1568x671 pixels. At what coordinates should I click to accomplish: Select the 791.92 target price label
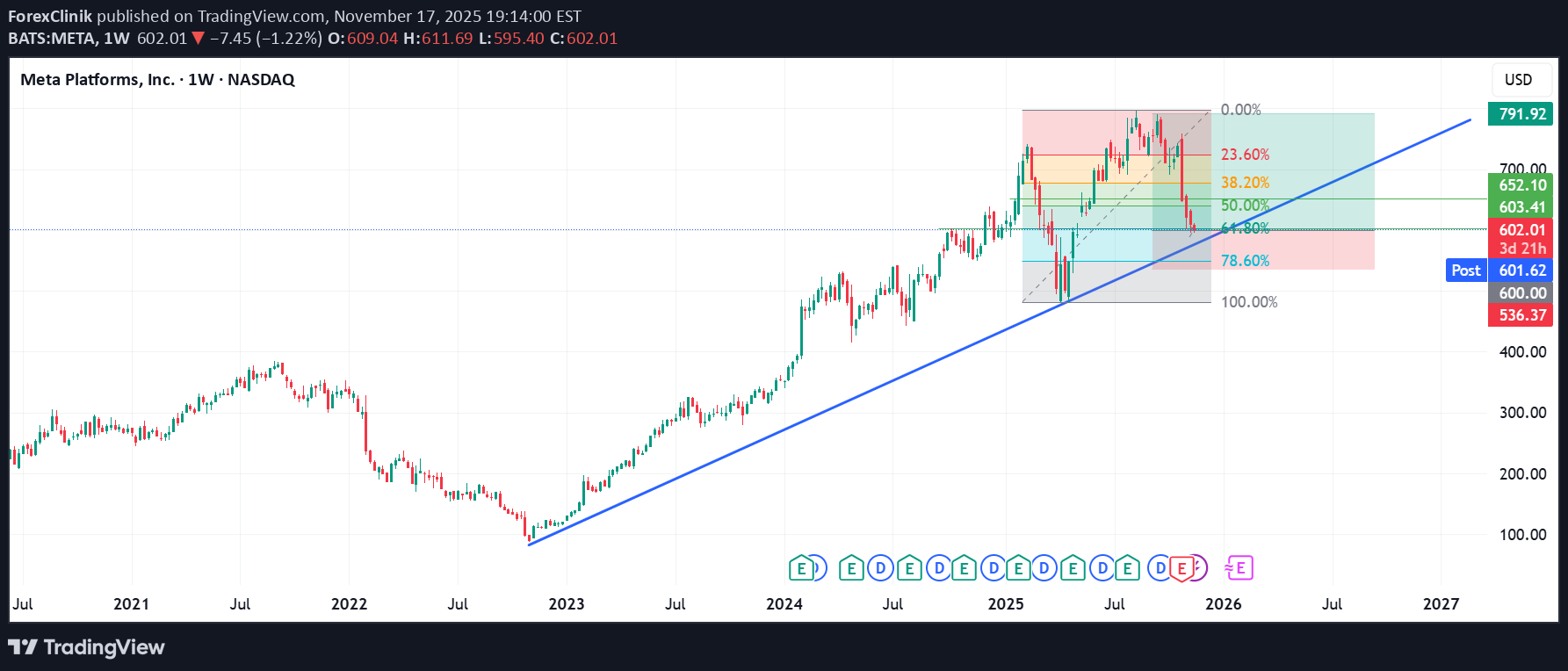tap(1521, 114)
